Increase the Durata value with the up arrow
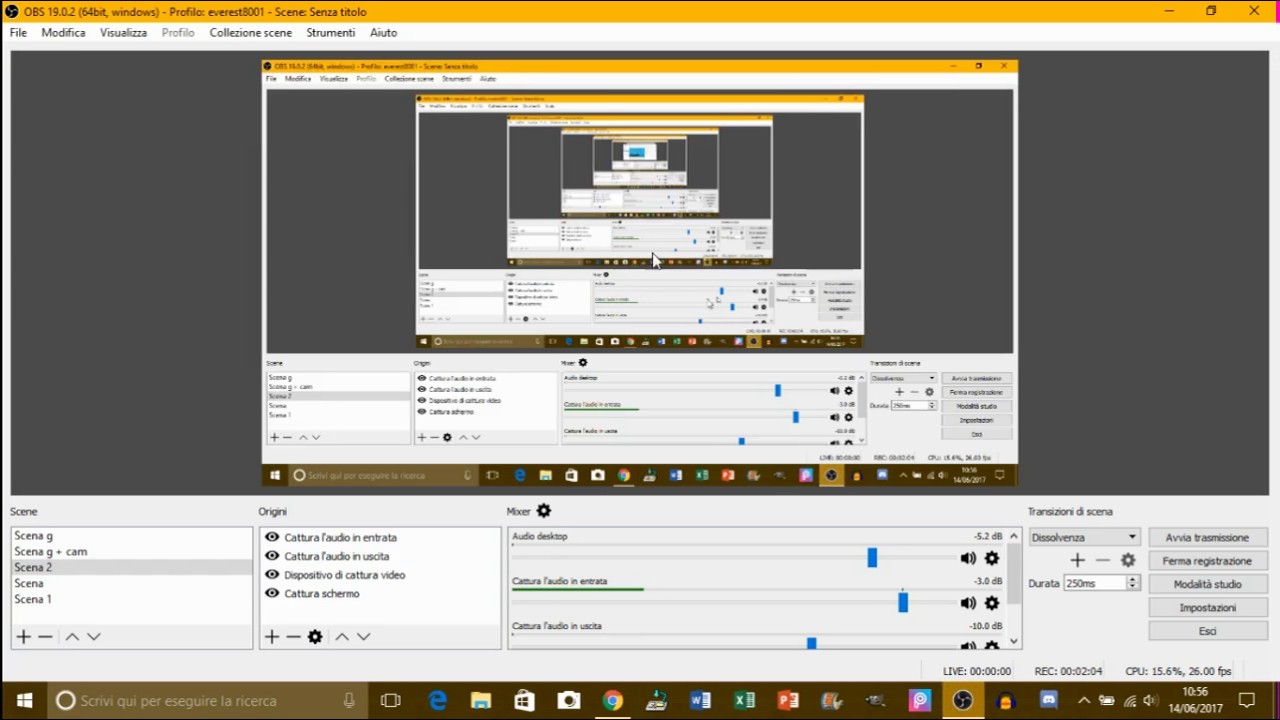 (1132, 579)
